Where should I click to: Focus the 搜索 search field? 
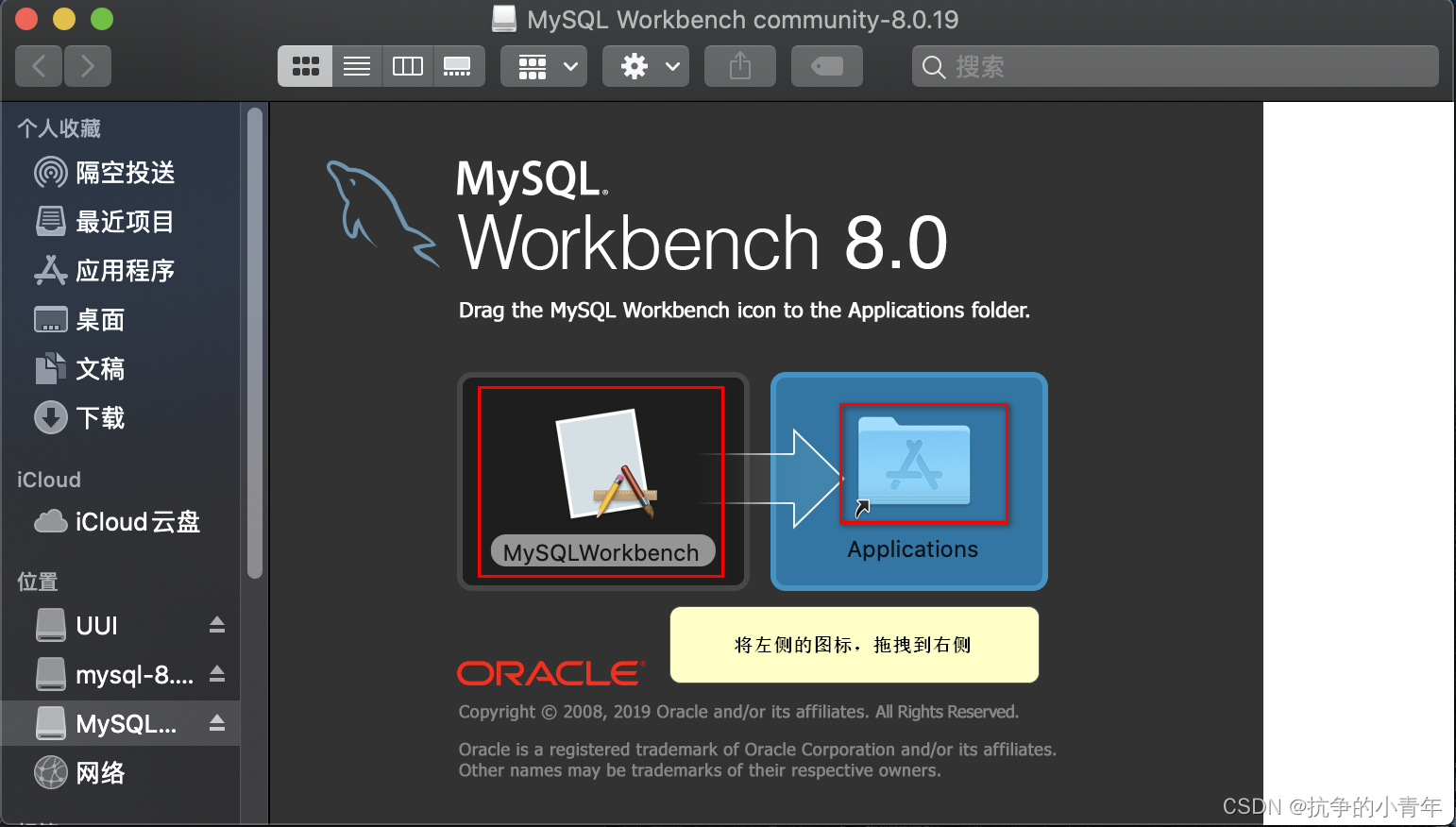pyautogui.click(x=1175, y=66)
